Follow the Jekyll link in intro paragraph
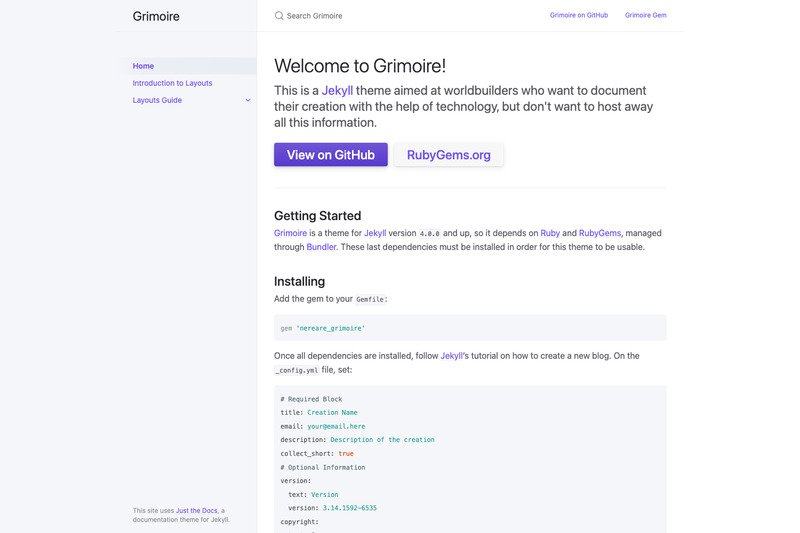The image size is (800, 533). 337,91
